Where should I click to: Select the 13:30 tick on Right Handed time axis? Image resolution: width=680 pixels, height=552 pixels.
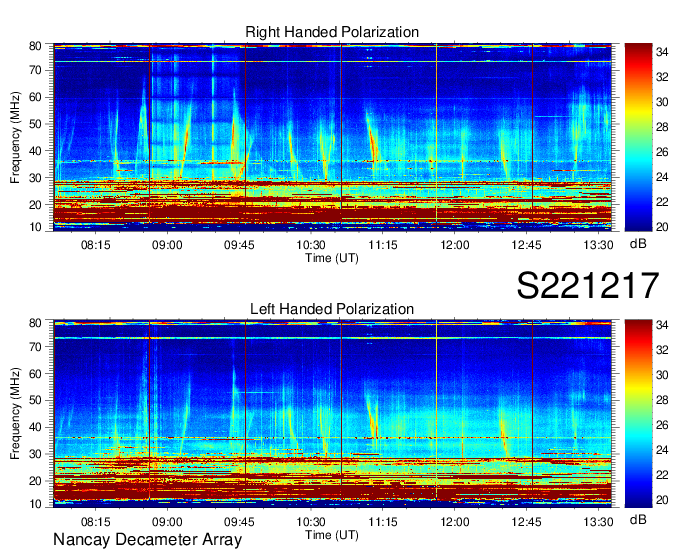pos(598,245)
